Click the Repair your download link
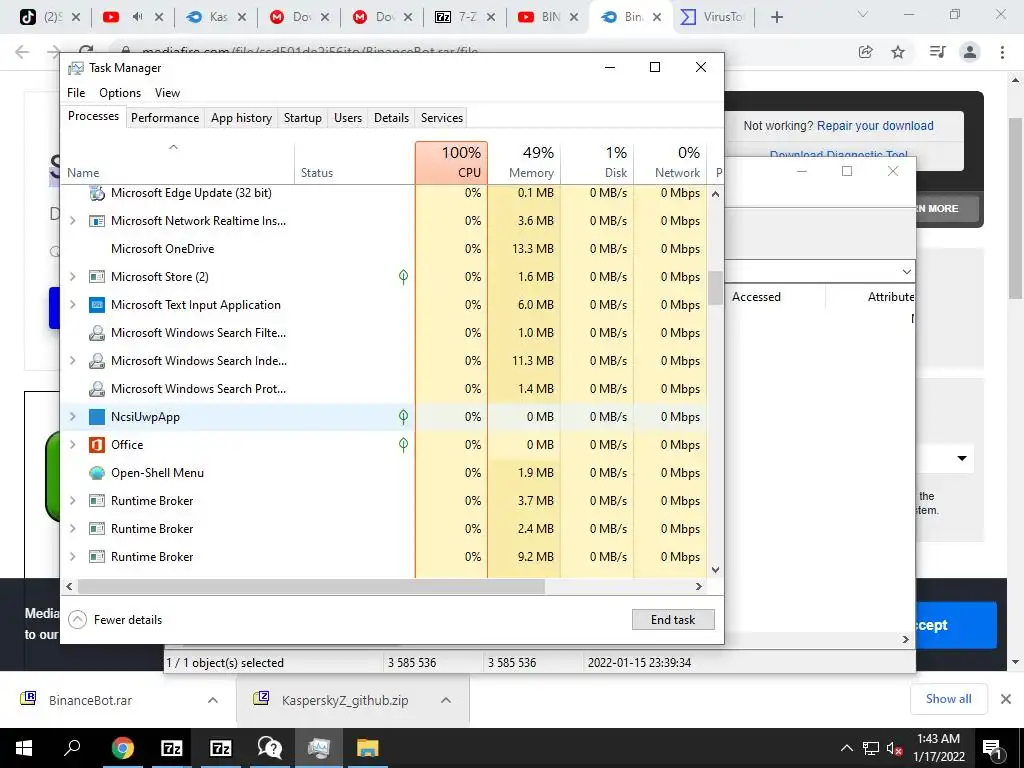 click(875, 125)
